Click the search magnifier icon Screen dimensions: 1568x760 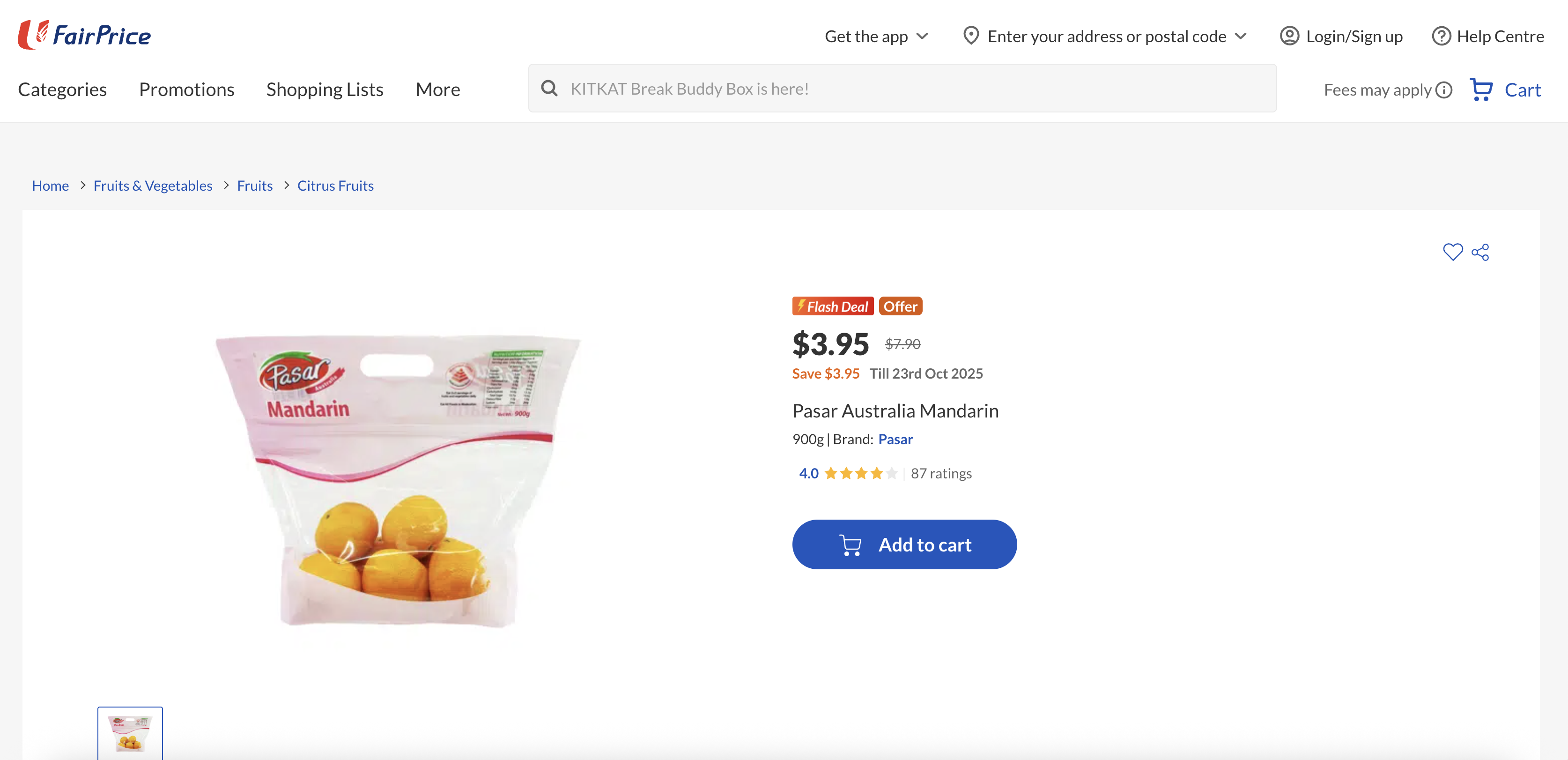[550, 88]
